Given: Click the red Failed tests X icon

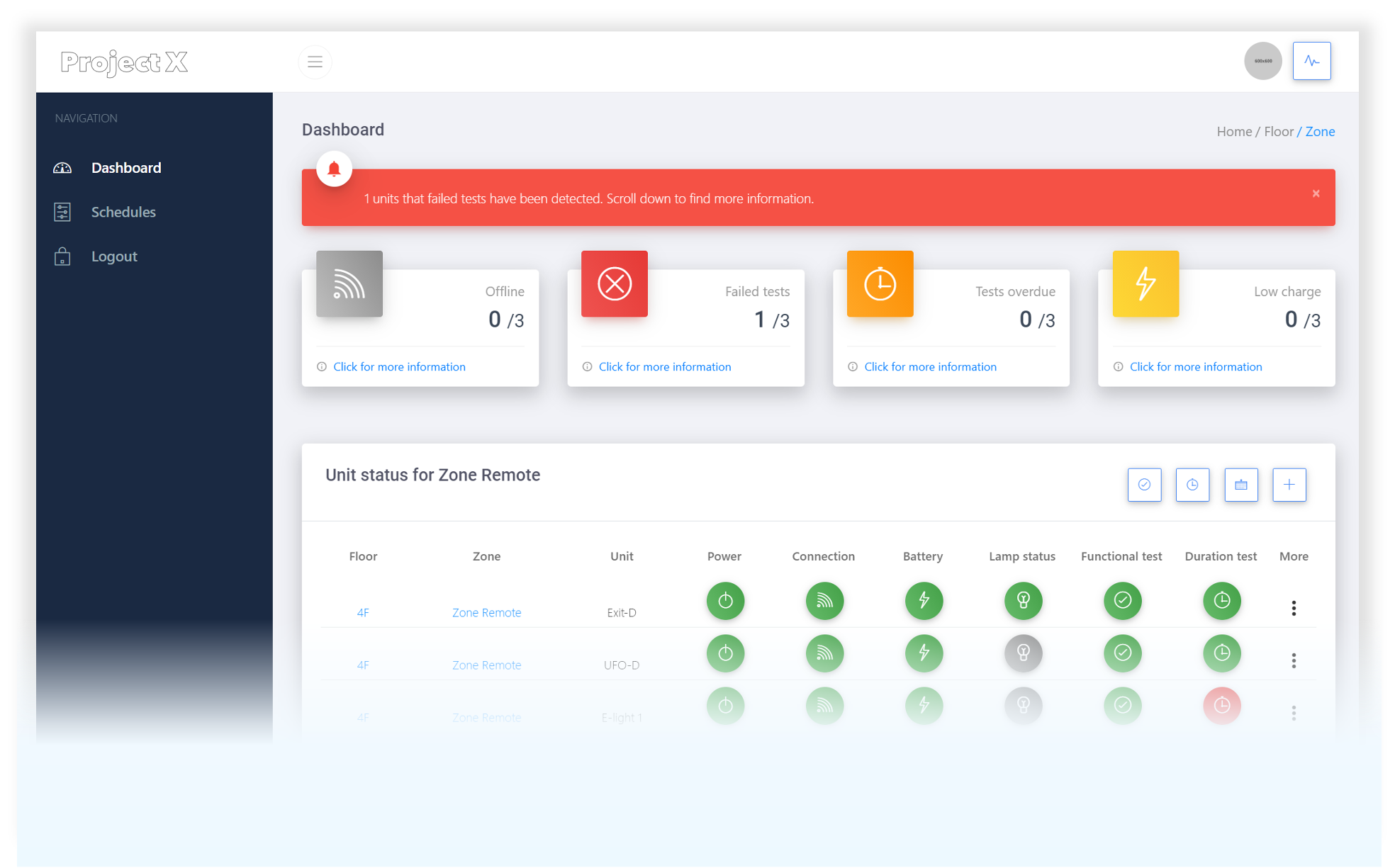Looking at the screenshot, I should point(615,284).
